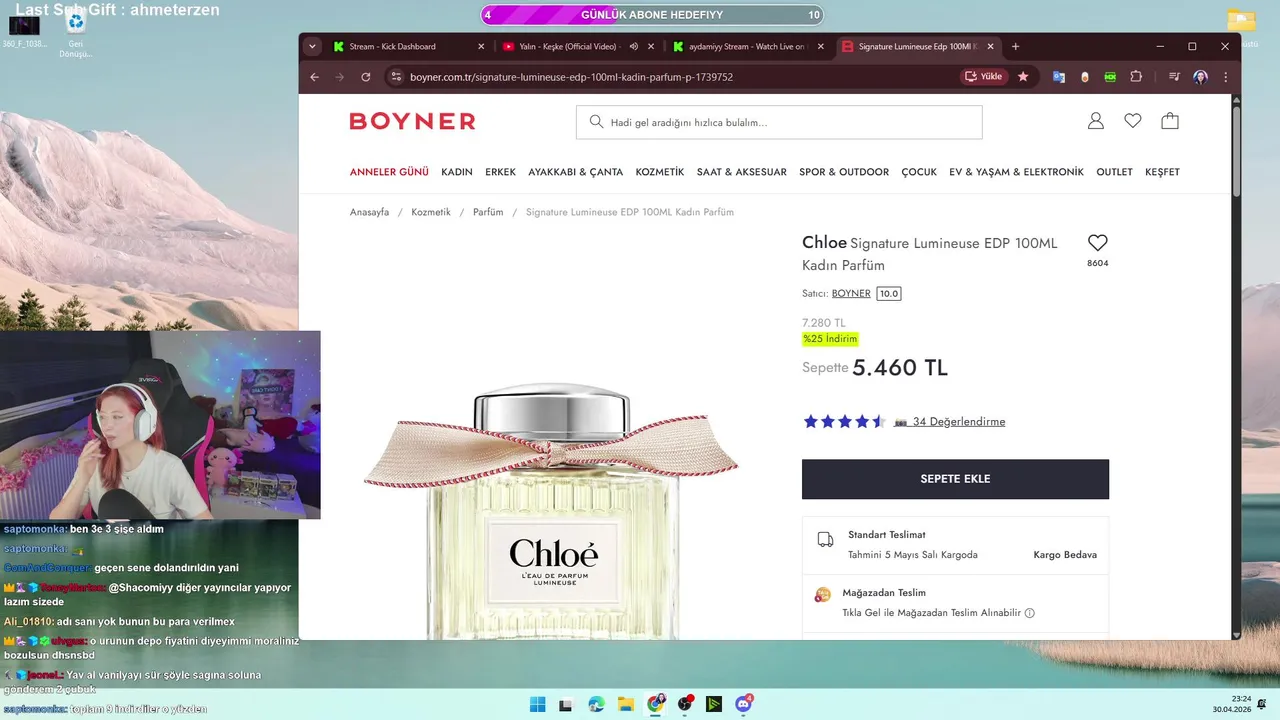Open Microsoft Edge from the taskbar
Image resolution: width=1280 pixels, height=720 pixels.
(x=596, y=704)
